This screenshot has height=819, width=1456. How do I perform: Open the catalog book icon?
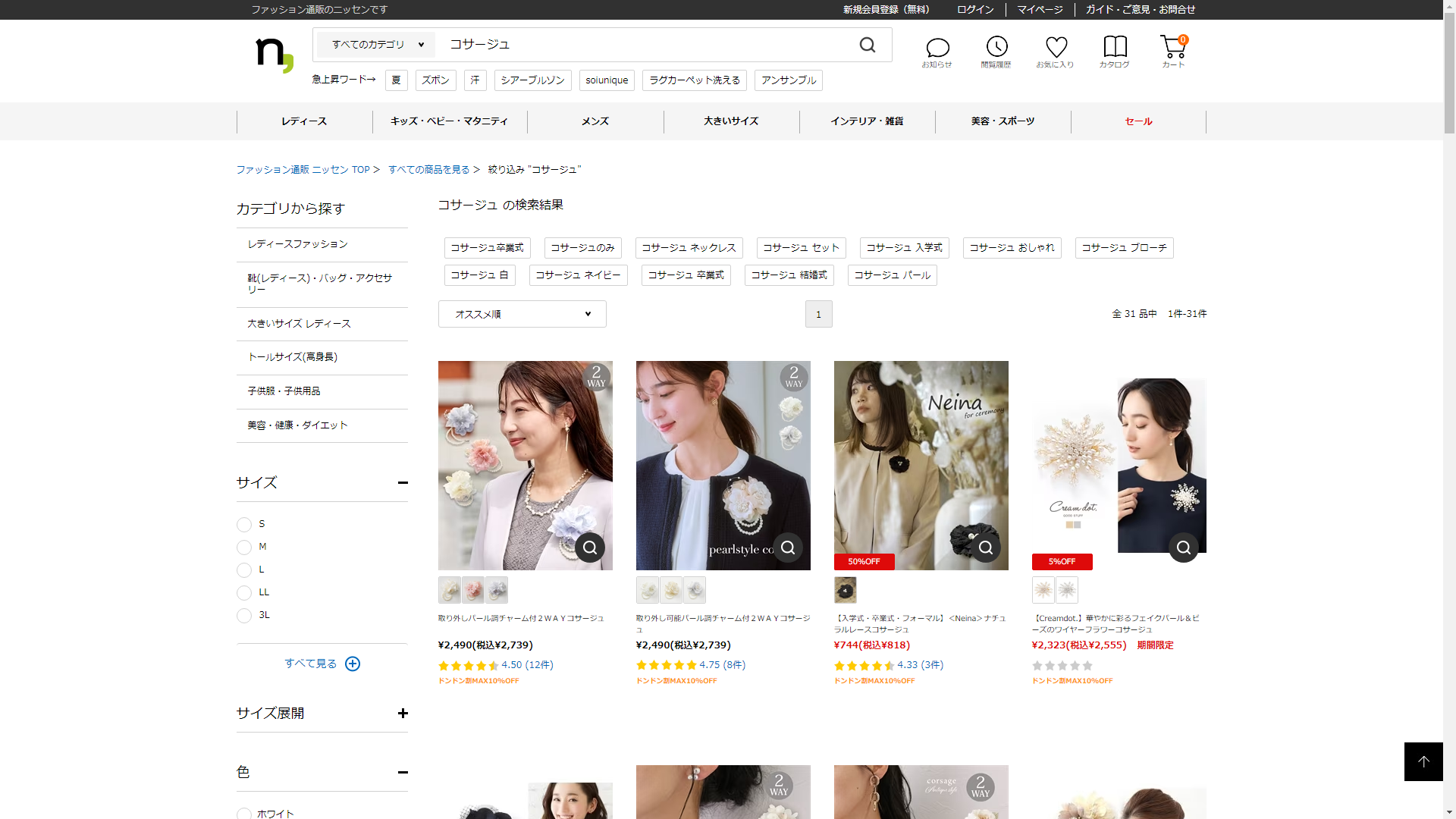[x=1115, y=47]
